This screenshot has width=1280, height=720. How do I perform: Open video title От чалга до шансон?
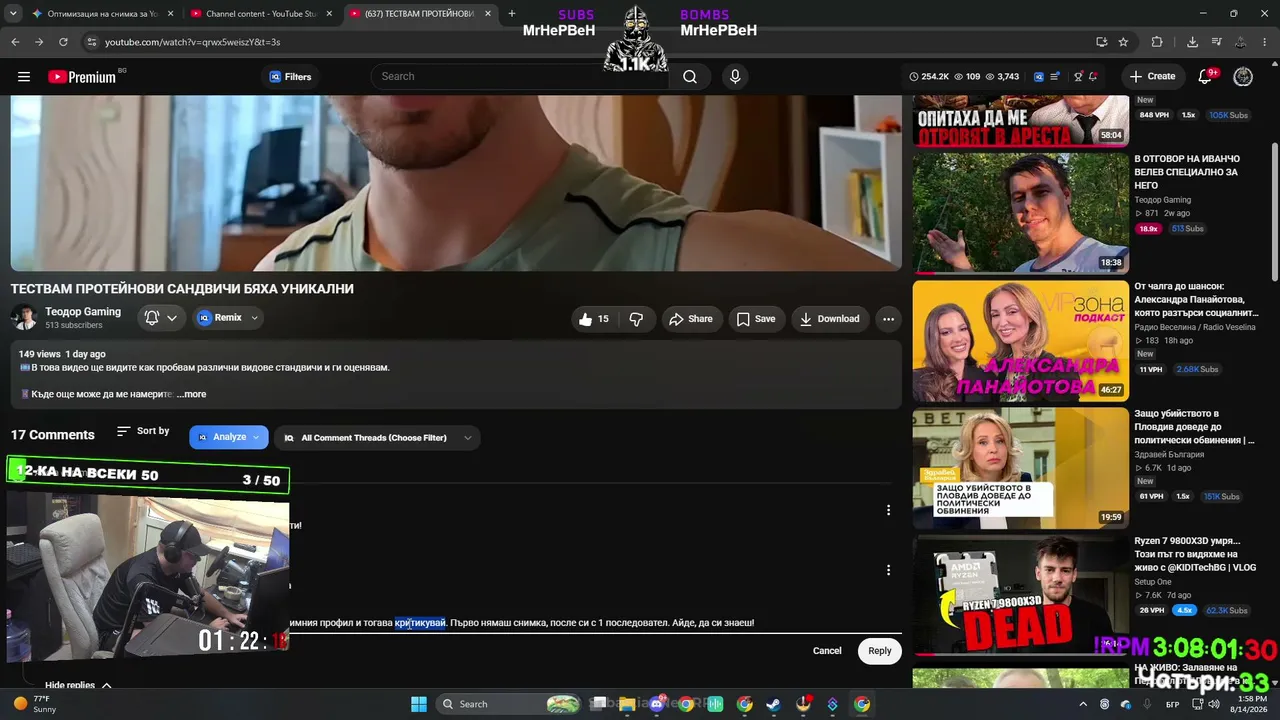pyautogui.click(x=1196, y=299)
